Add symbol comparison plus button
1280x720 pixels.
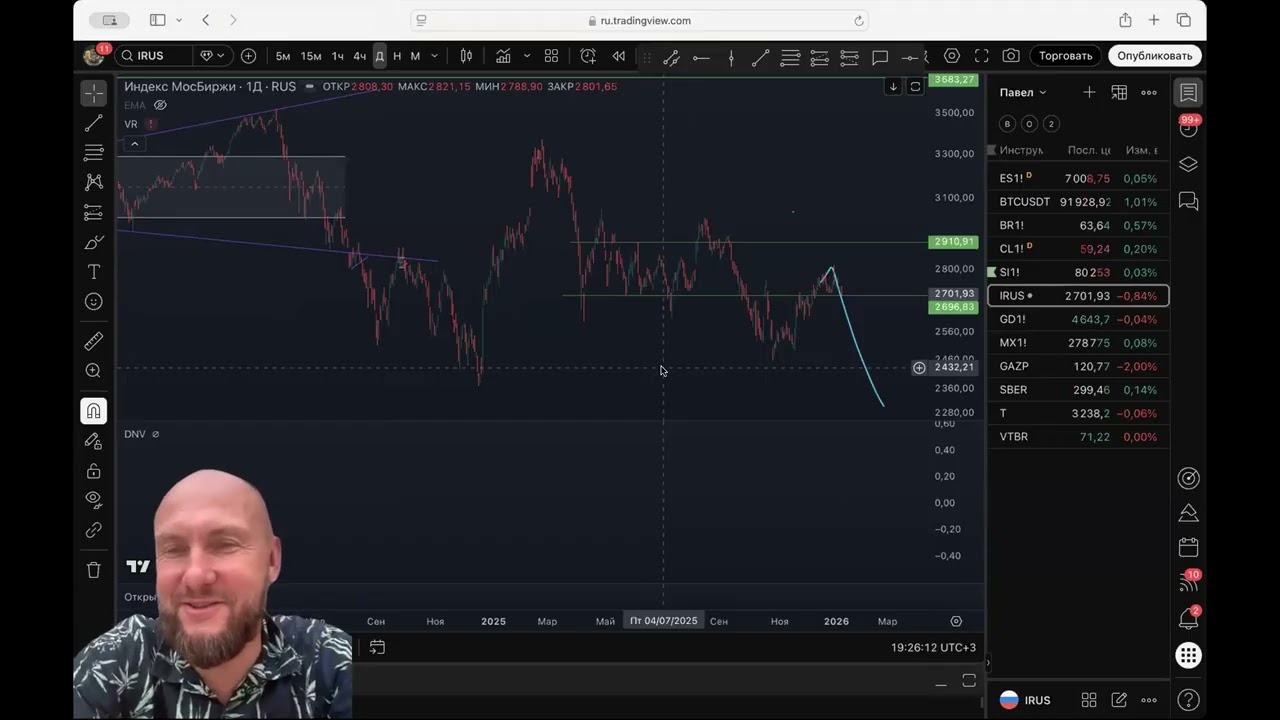pyautogui.click(x=248, y=56)
